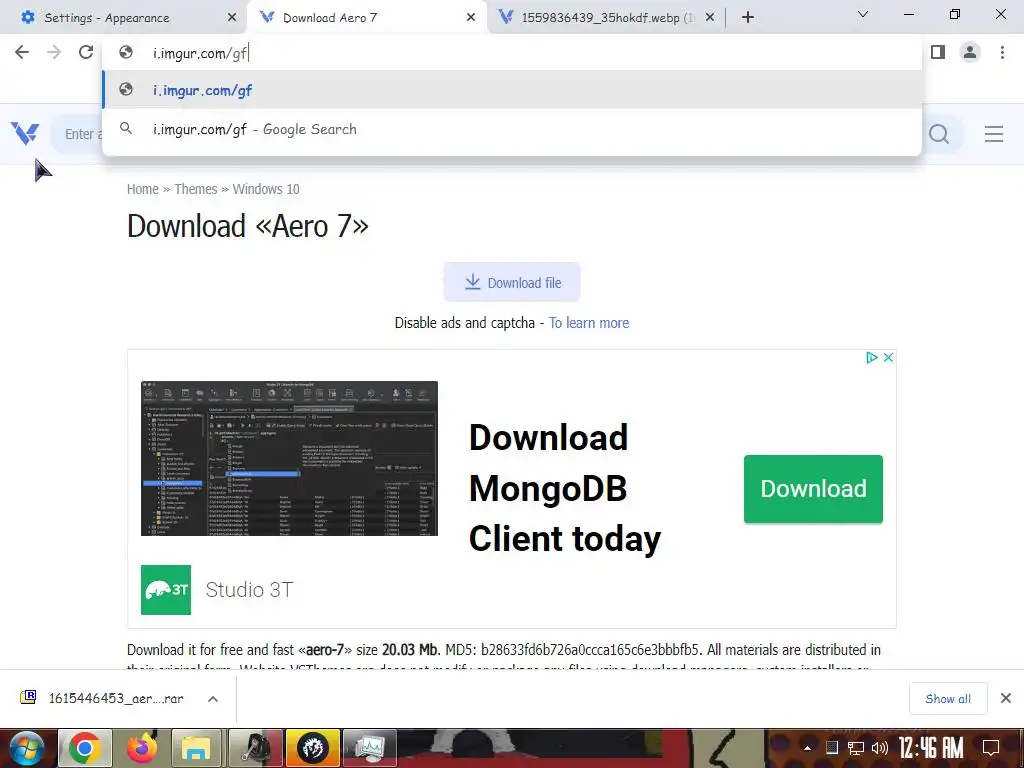Image resolution: width=1024 pixels, height=768 pixels.
Task: Click the Download MongoDB Client today headline
Action: click(565, 488)
